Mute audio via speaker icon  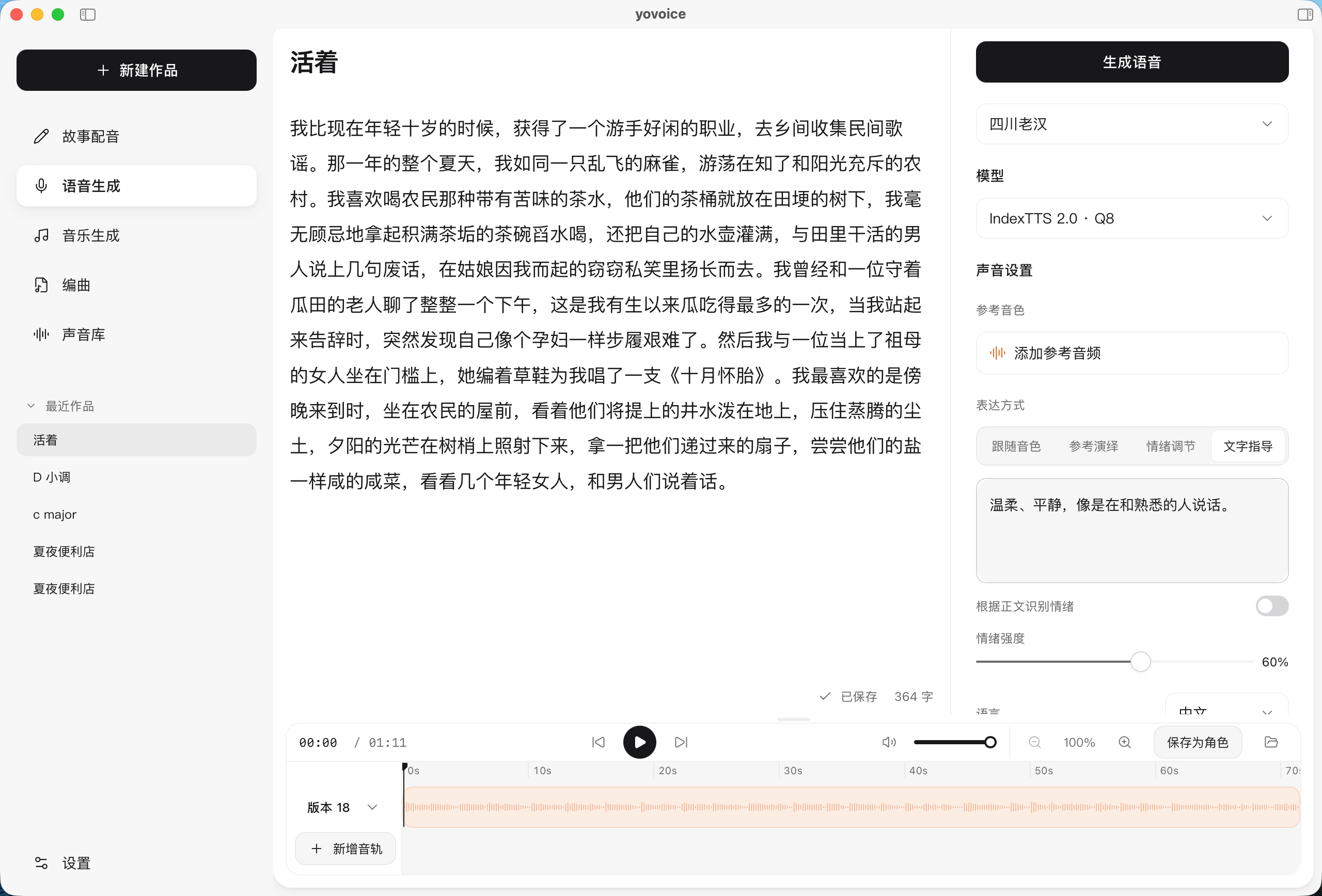tap(889, 742)
